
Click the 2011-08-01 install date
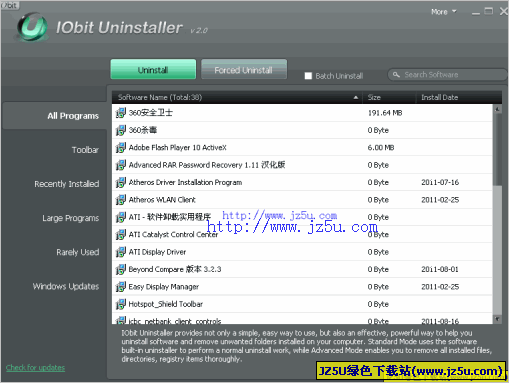tap(440, 269)
